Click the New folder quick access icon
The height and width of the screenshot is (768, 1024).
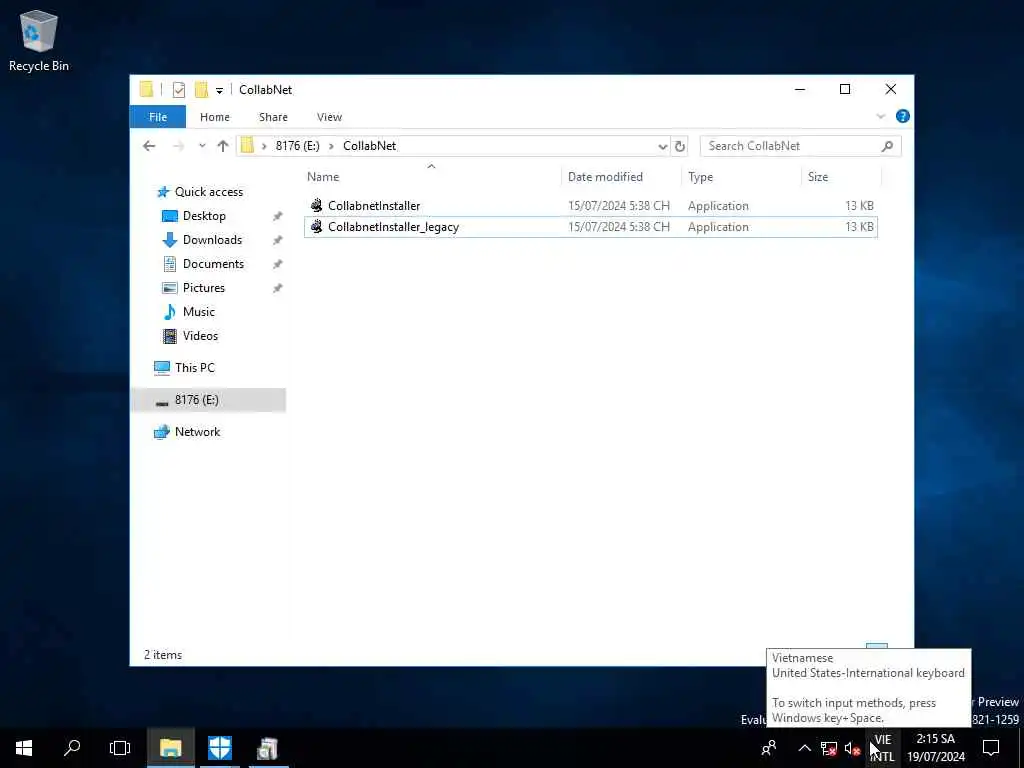201,89
